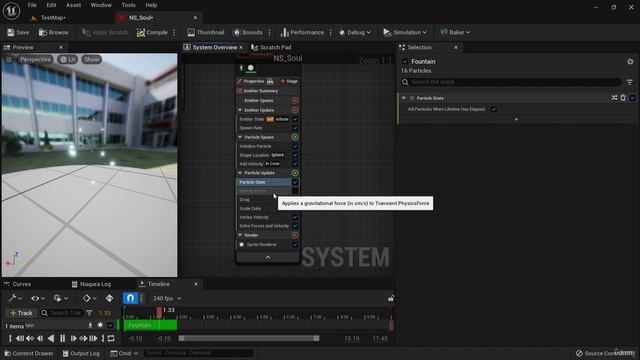Collapse the Particle State section in Selection
Viewport: 640px width, 360px height.
[x=404, y=98]
